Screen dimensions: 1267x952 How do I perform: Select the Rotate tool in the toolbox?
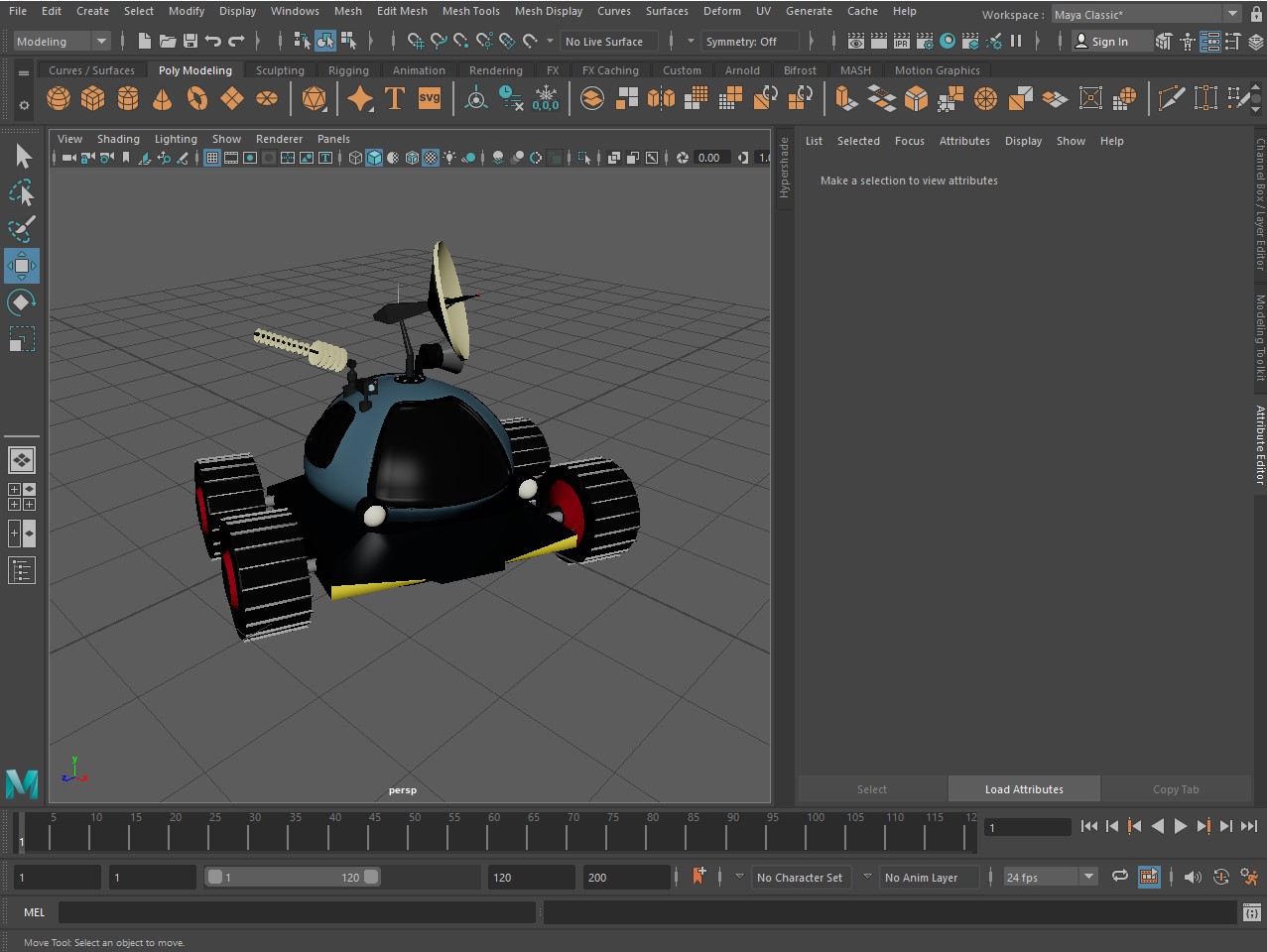(22, 302)
